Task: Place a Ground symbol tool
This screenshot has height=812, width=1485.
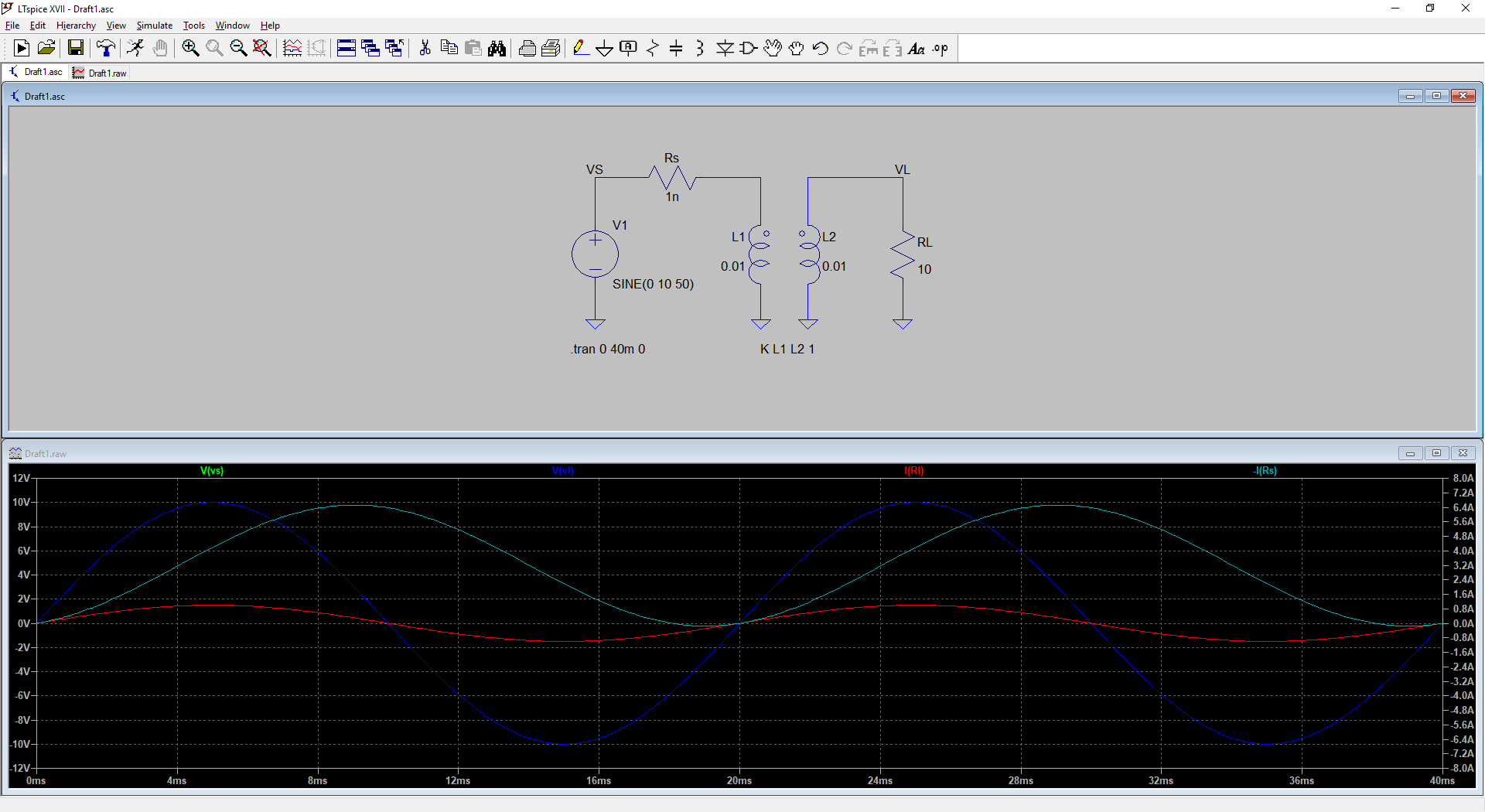Action: 604,49
